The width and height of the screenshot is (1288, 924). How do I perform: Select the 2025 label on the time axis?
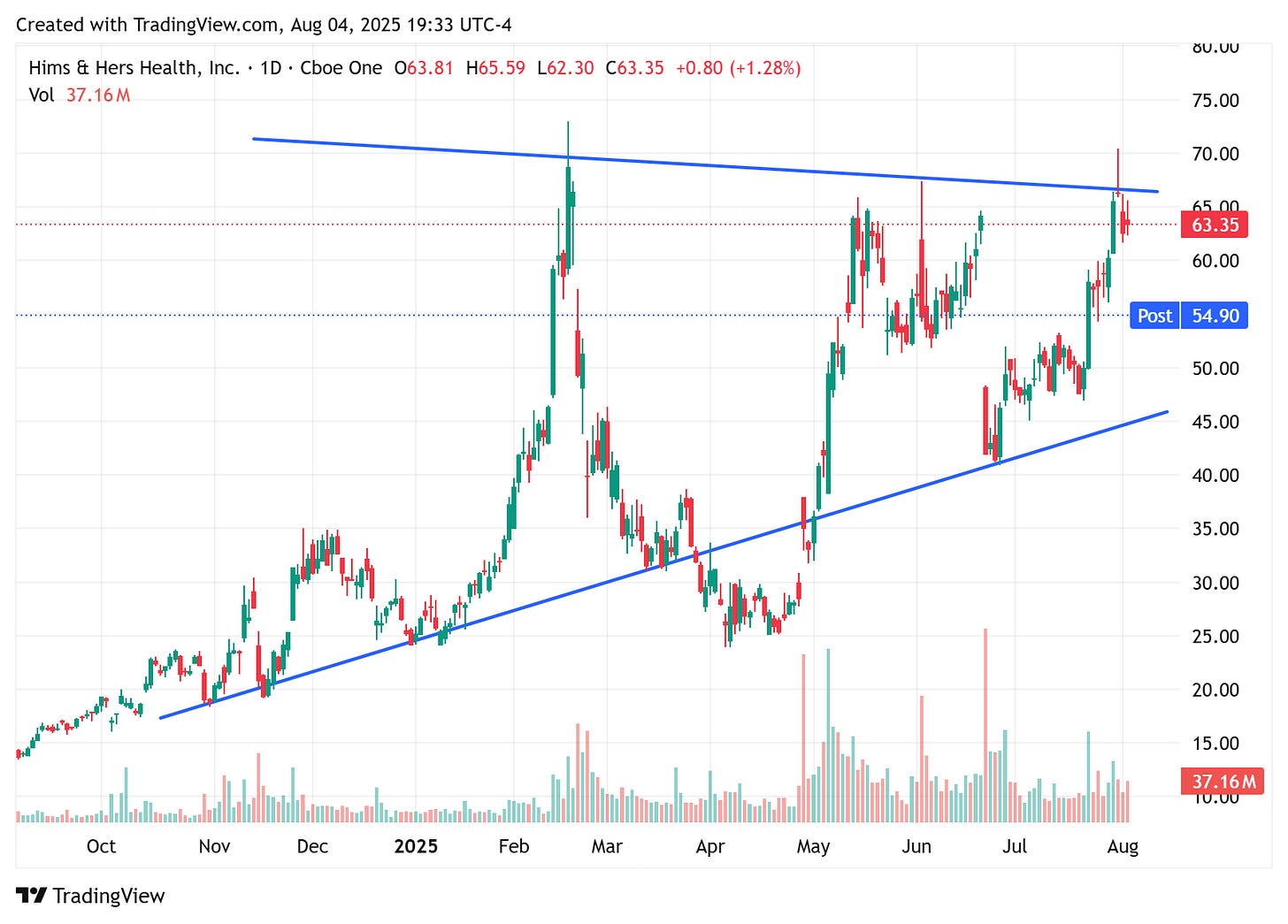(417, 846)
